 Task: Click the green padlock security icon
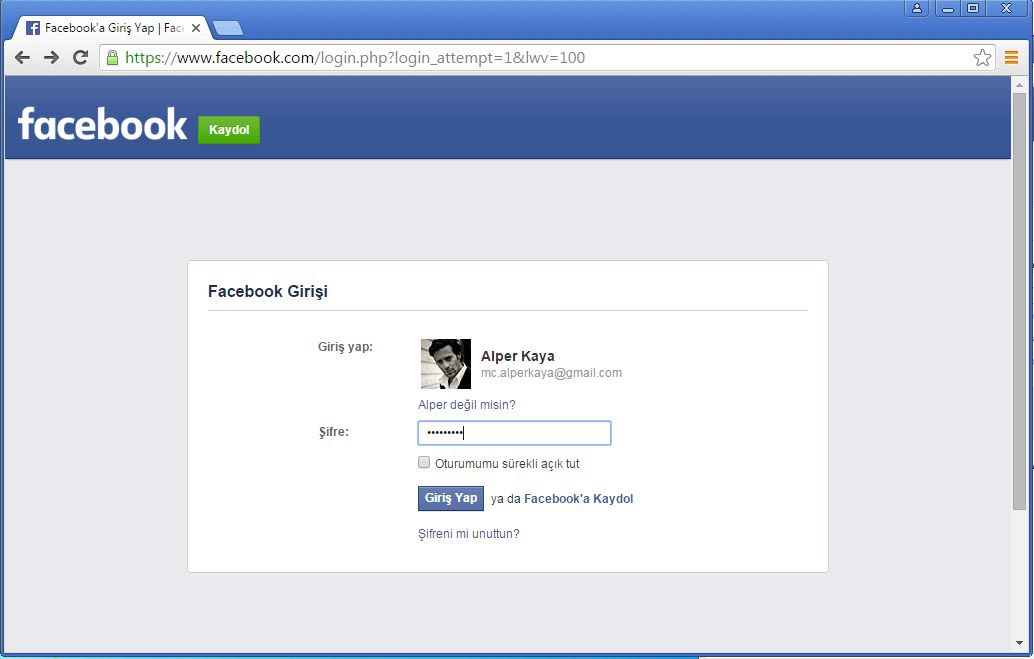point(112,58)
